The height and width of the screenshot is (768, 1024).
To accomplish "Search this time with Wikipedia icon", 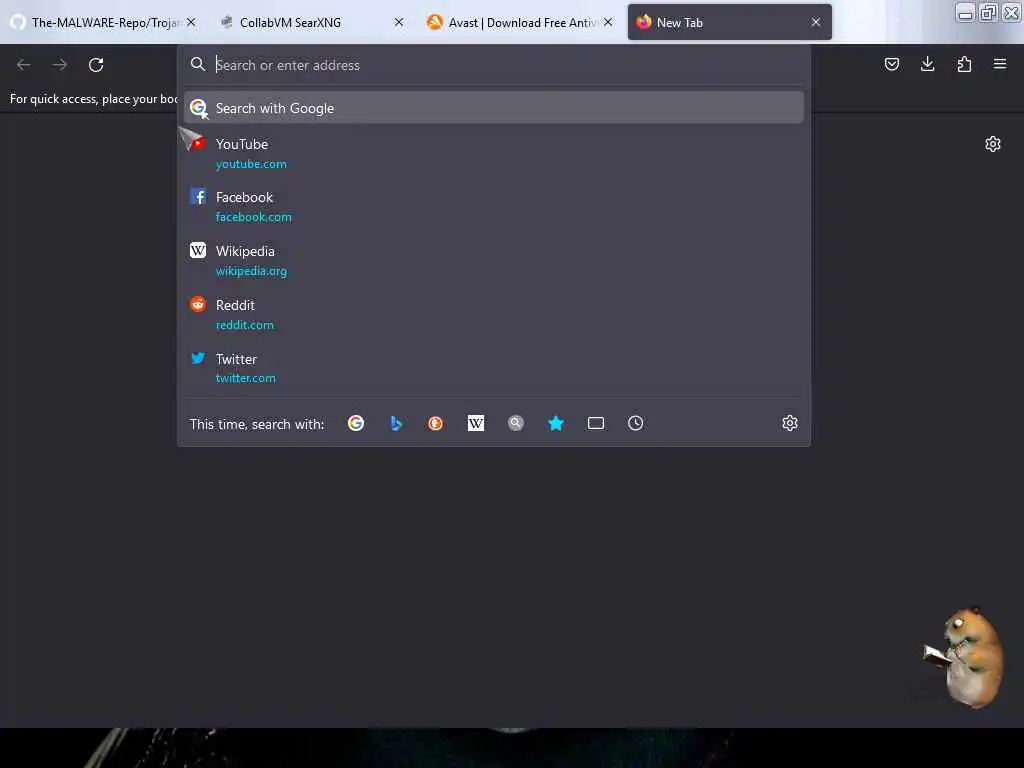I will (475, 423).
